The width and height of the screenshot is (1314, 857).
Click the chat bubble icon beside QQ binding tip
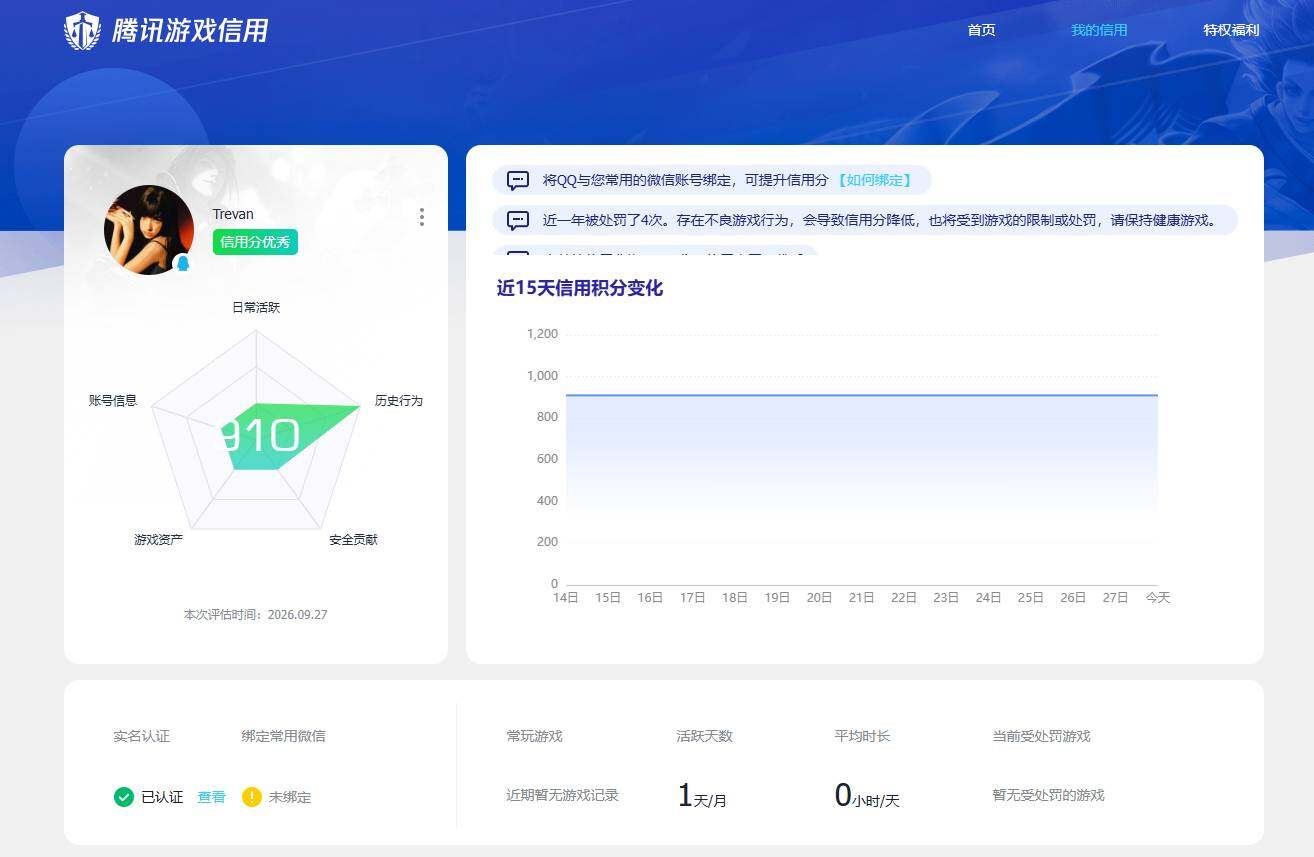tap(518, 181)
